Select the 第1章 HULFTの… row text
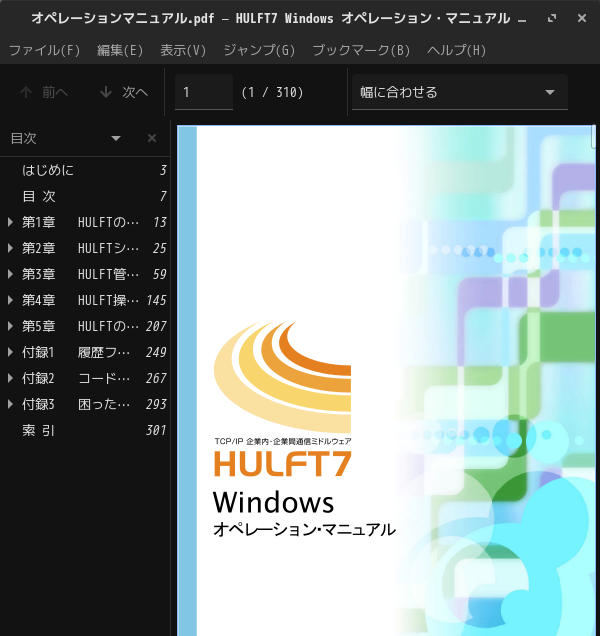This screenshot has height=636, width=600. point(80,222)
